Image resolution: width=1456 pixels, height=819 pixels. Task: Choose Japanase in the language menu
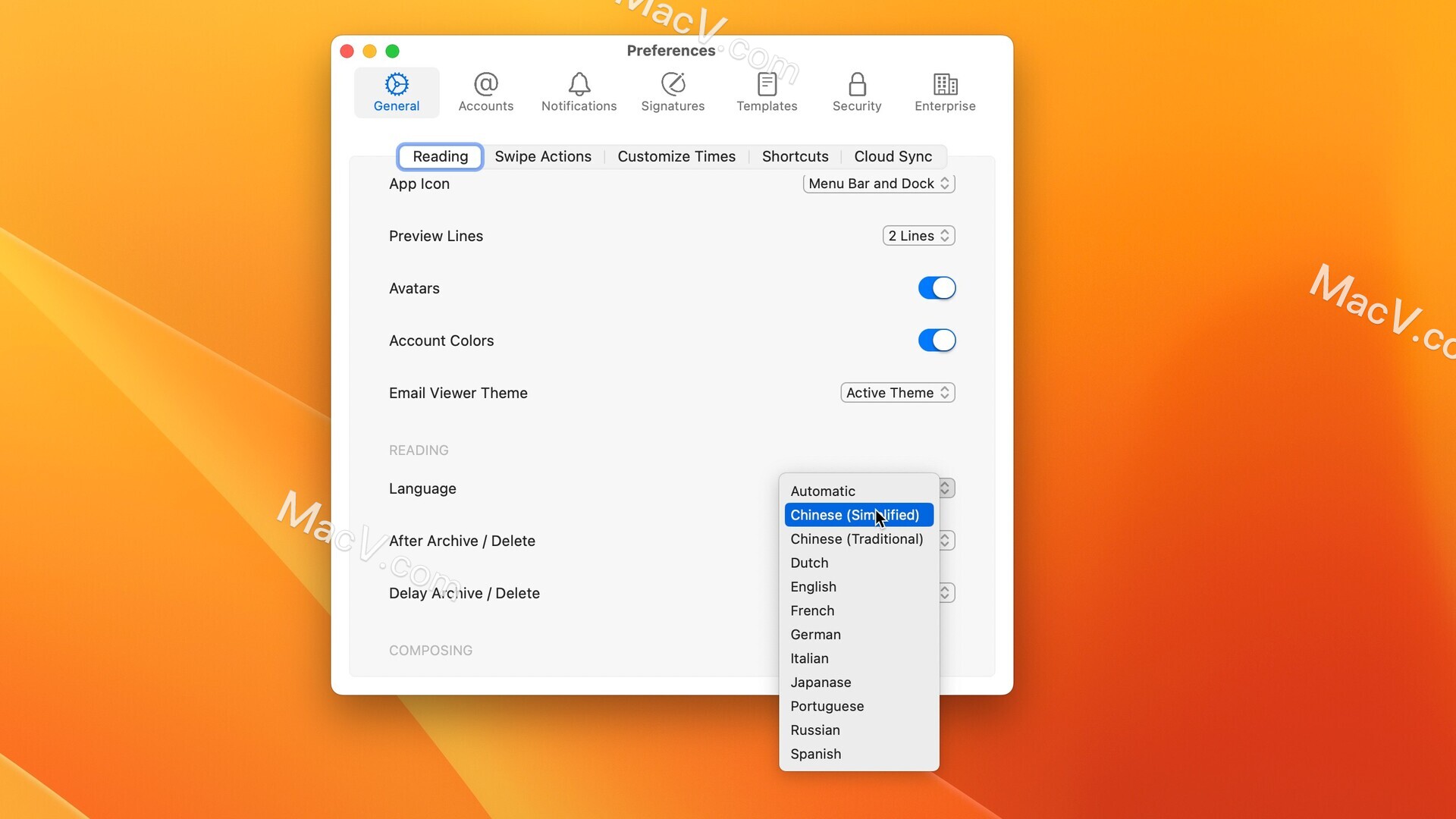point(859,682)
